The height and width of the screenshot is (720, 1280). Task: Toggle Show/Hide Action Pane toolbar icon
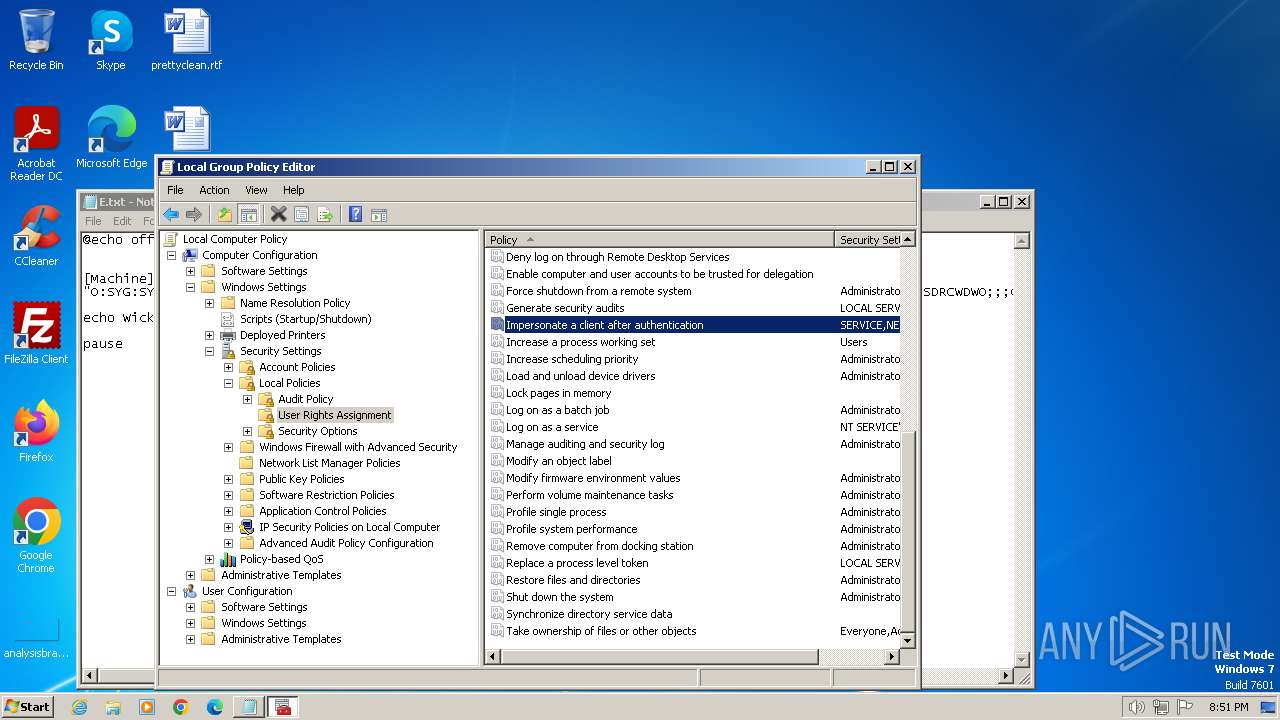(x=379, y=214)
